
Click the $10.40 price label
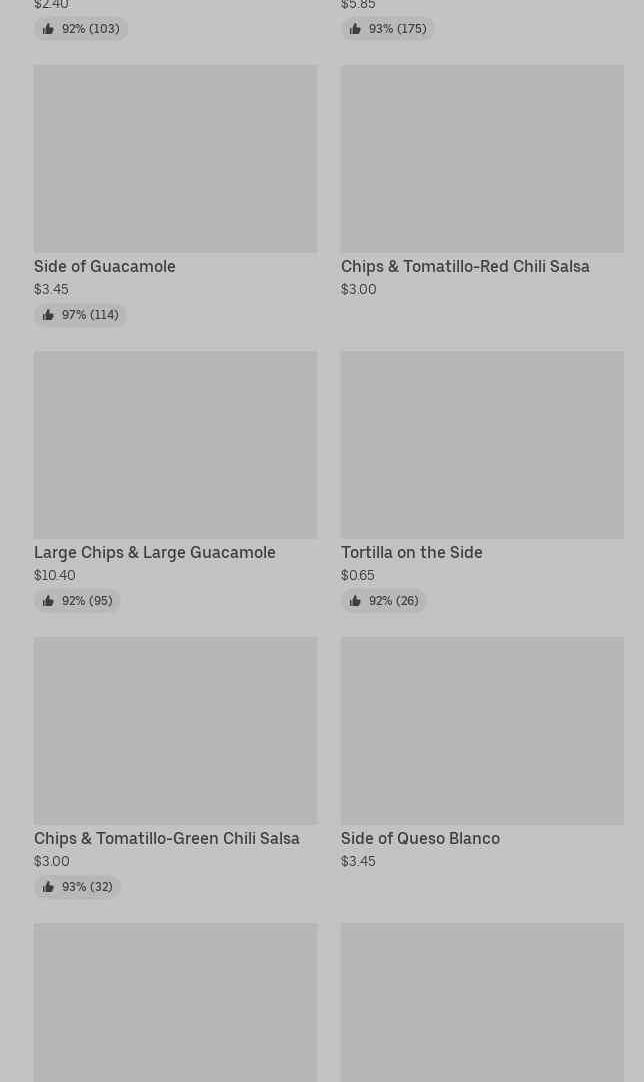[55, 575]
